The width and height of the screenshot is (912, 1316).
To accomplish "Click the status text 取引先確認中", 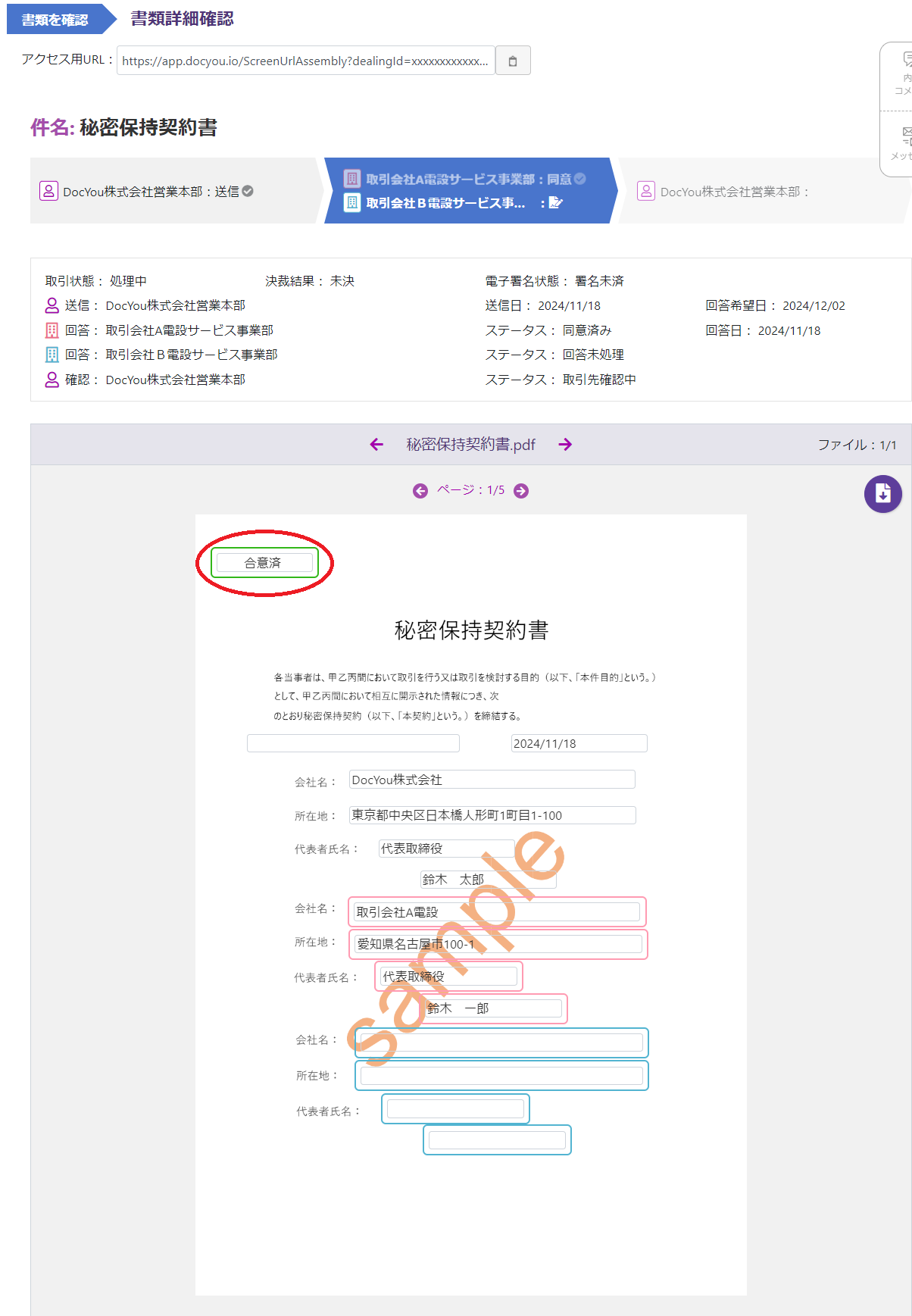I will point(599,380).
